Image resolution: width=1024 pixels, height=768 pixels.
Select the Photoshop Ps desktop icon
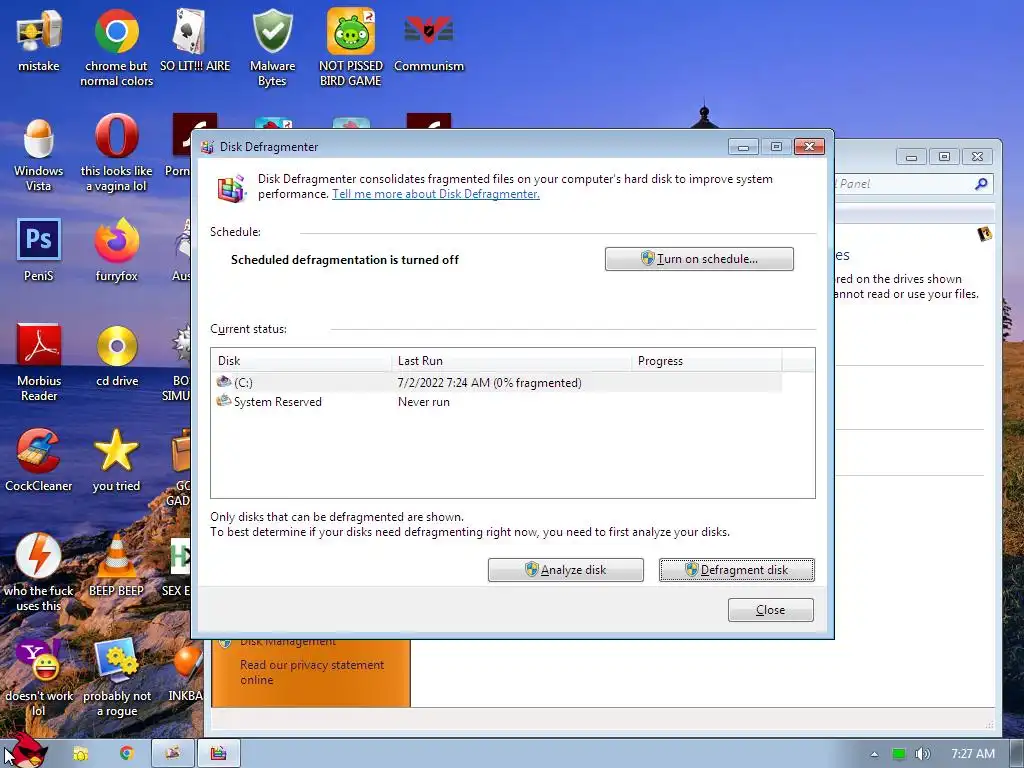click(x=39, y=250)
